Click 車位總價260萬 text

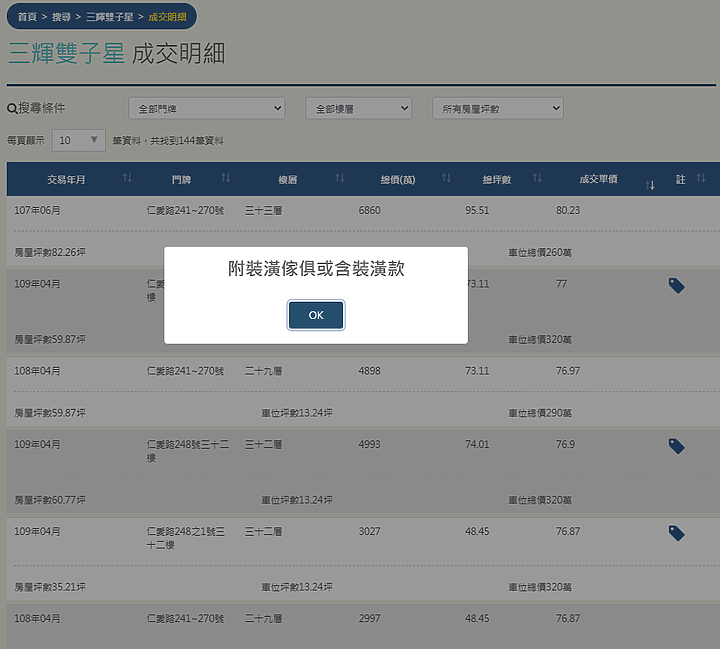coord(540,252)
